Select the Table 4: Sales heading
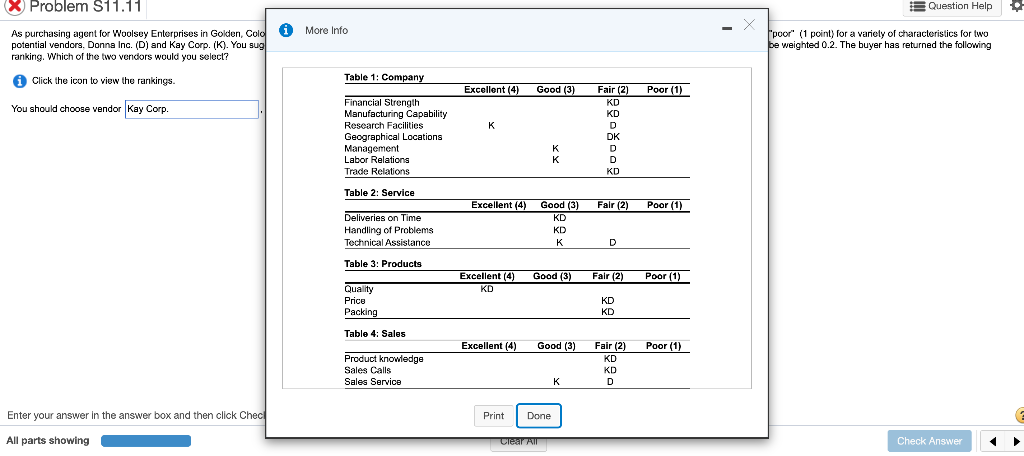Screen dimensions: 1024x456 click(375, 334)
